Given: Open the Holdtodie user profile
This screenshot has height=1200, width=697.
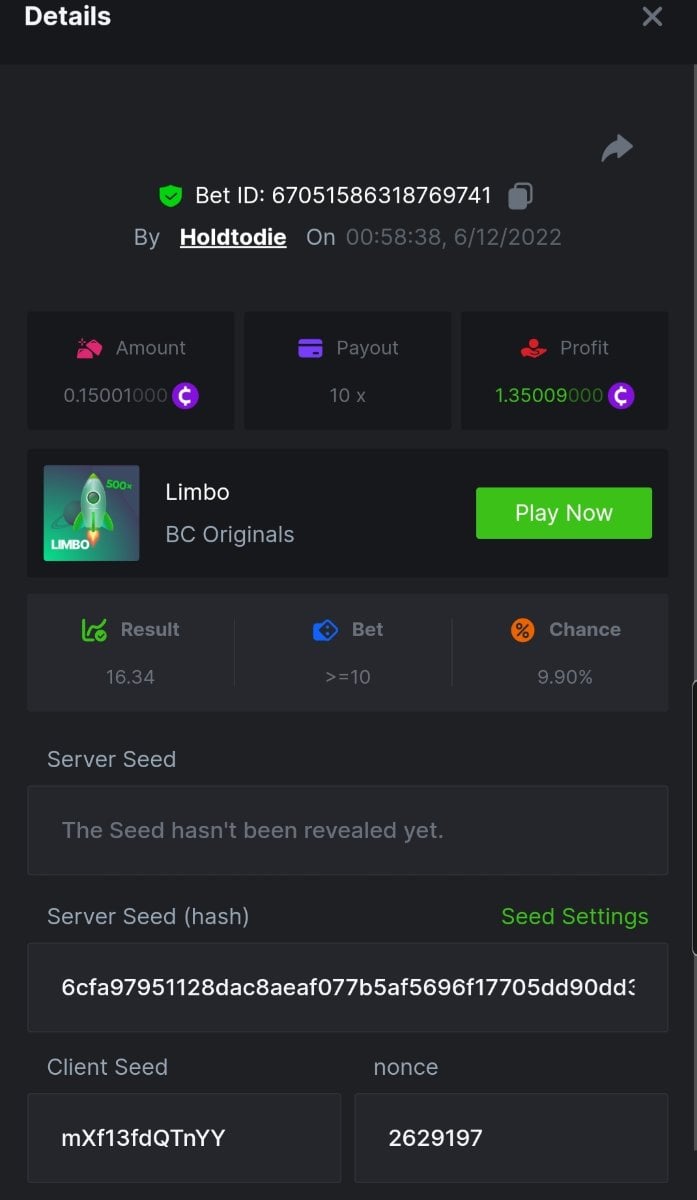Looking at the screenshot, I should point(233,238).
